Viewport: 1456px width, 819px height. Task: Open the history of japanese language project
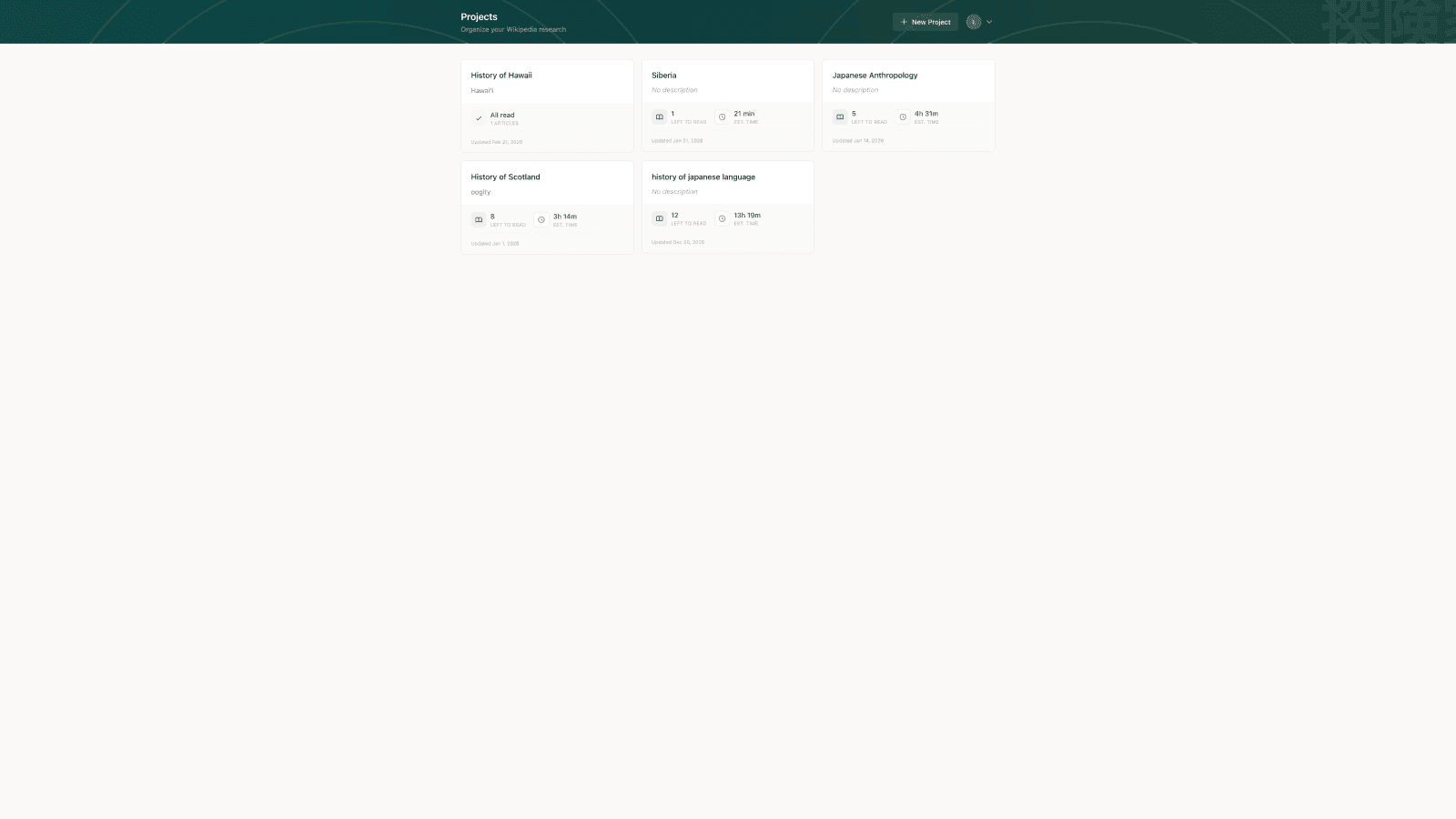tap(728, 207)
